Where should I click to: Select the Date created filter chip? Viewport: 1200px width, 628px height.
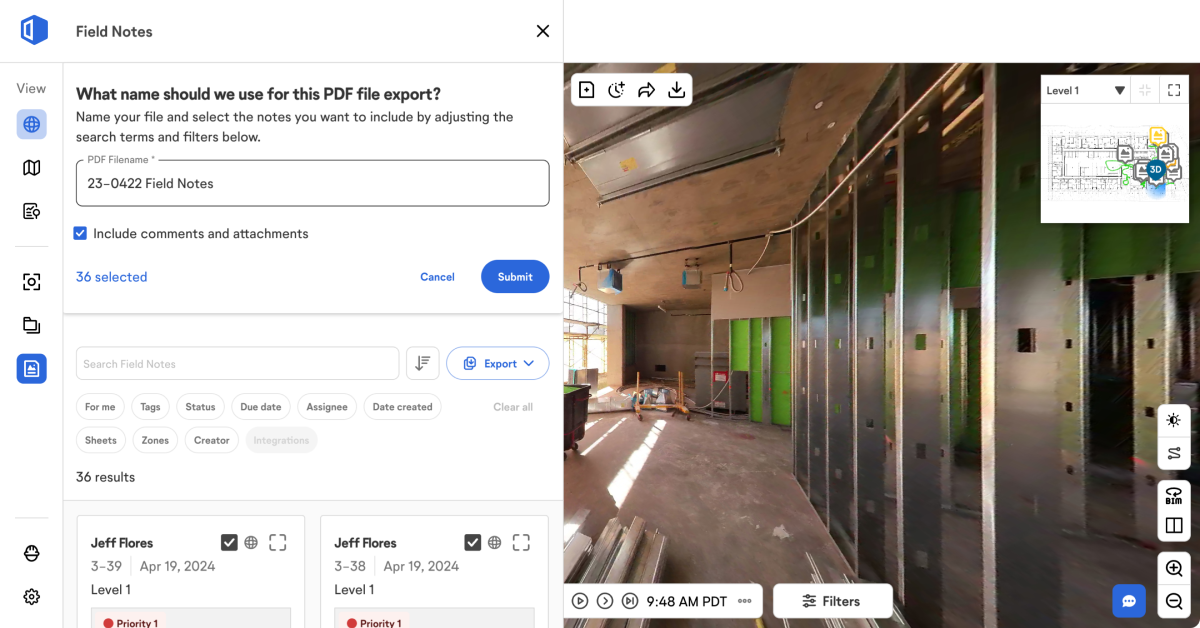coord(402,407)
